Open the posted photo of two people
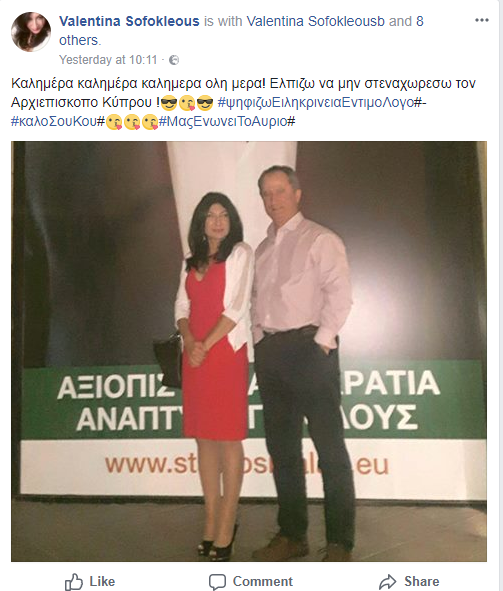Viewport: 503px width, 591px height. pos(249,351)
